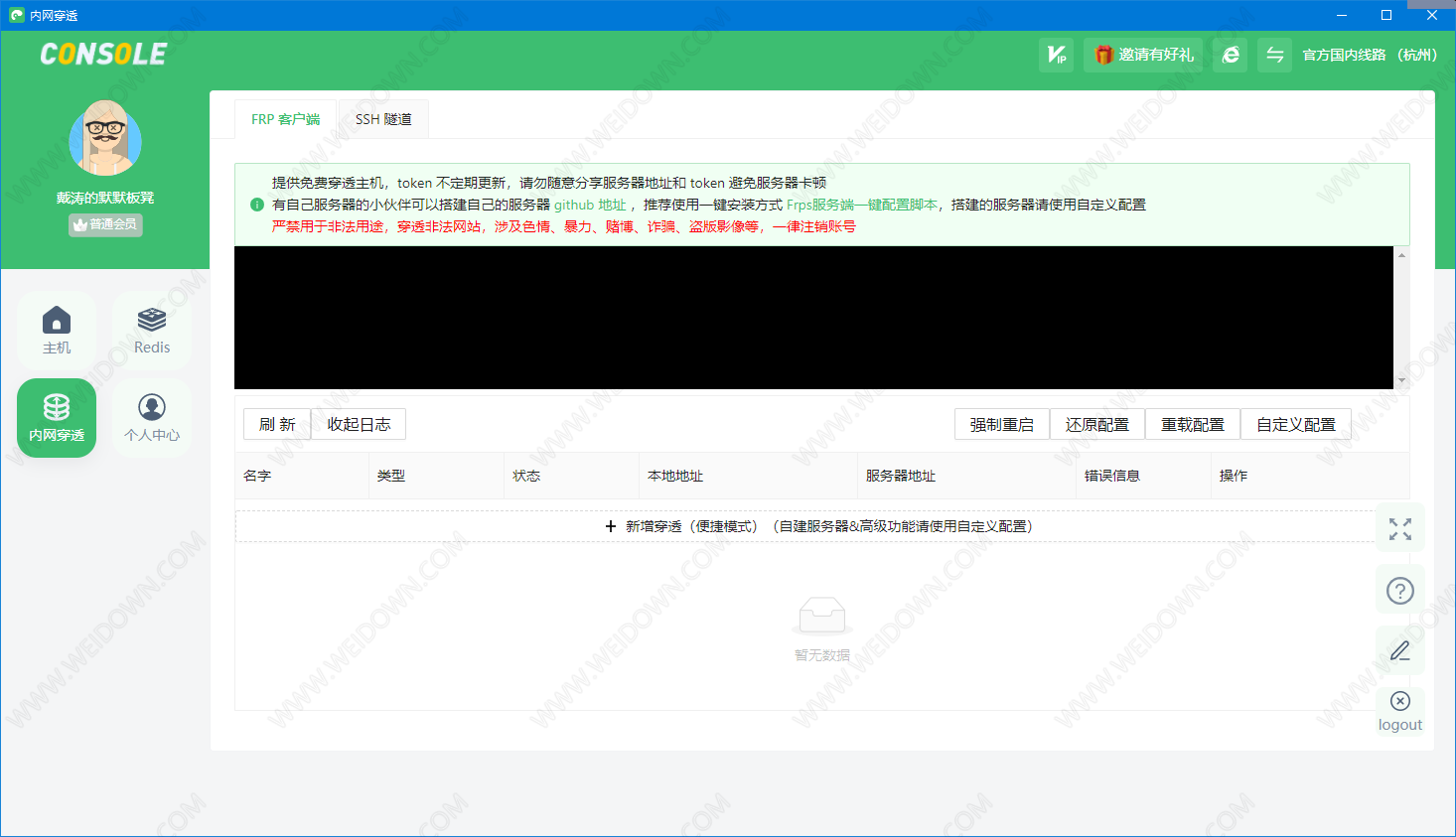Maximize the 内网穿透 window
This screenshot has height=837, width=1456.
[1386, 15]
